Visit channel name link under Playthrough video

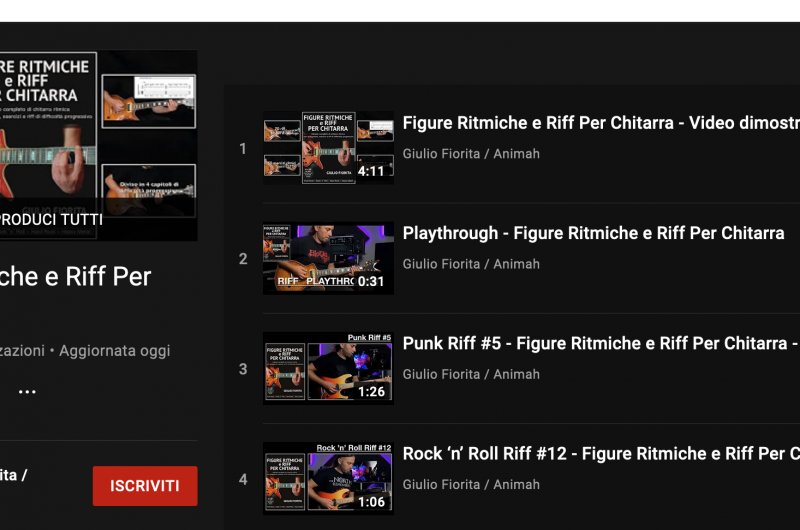(471, 264)
